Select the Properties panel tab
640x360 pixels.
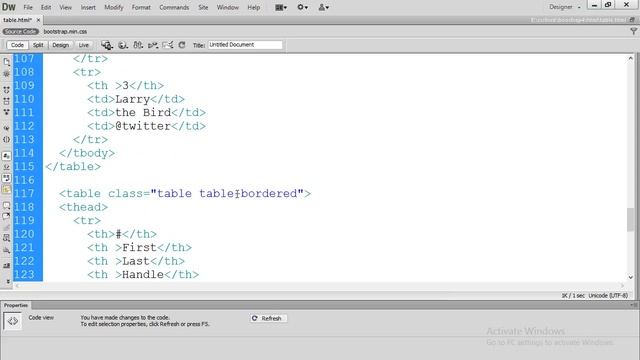[x=16, y=305]
